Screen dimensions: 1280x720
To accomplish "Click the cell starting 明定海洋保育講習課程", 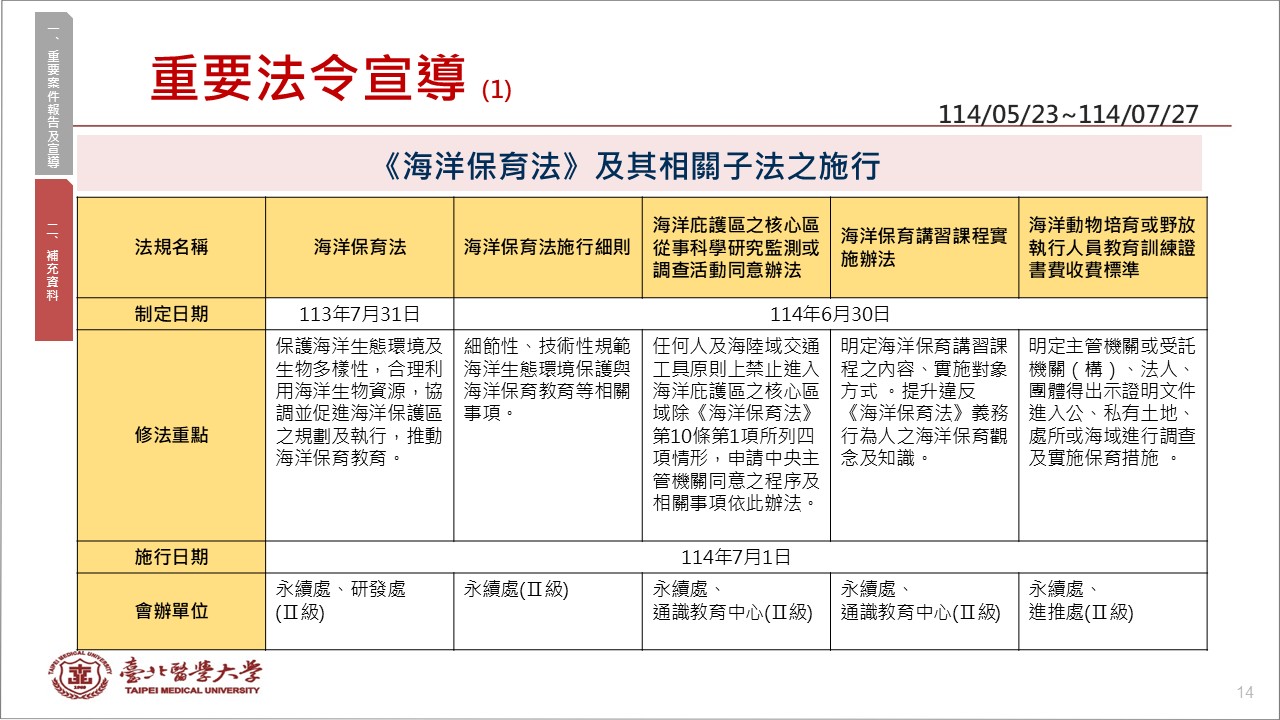I will click(924, 435).
